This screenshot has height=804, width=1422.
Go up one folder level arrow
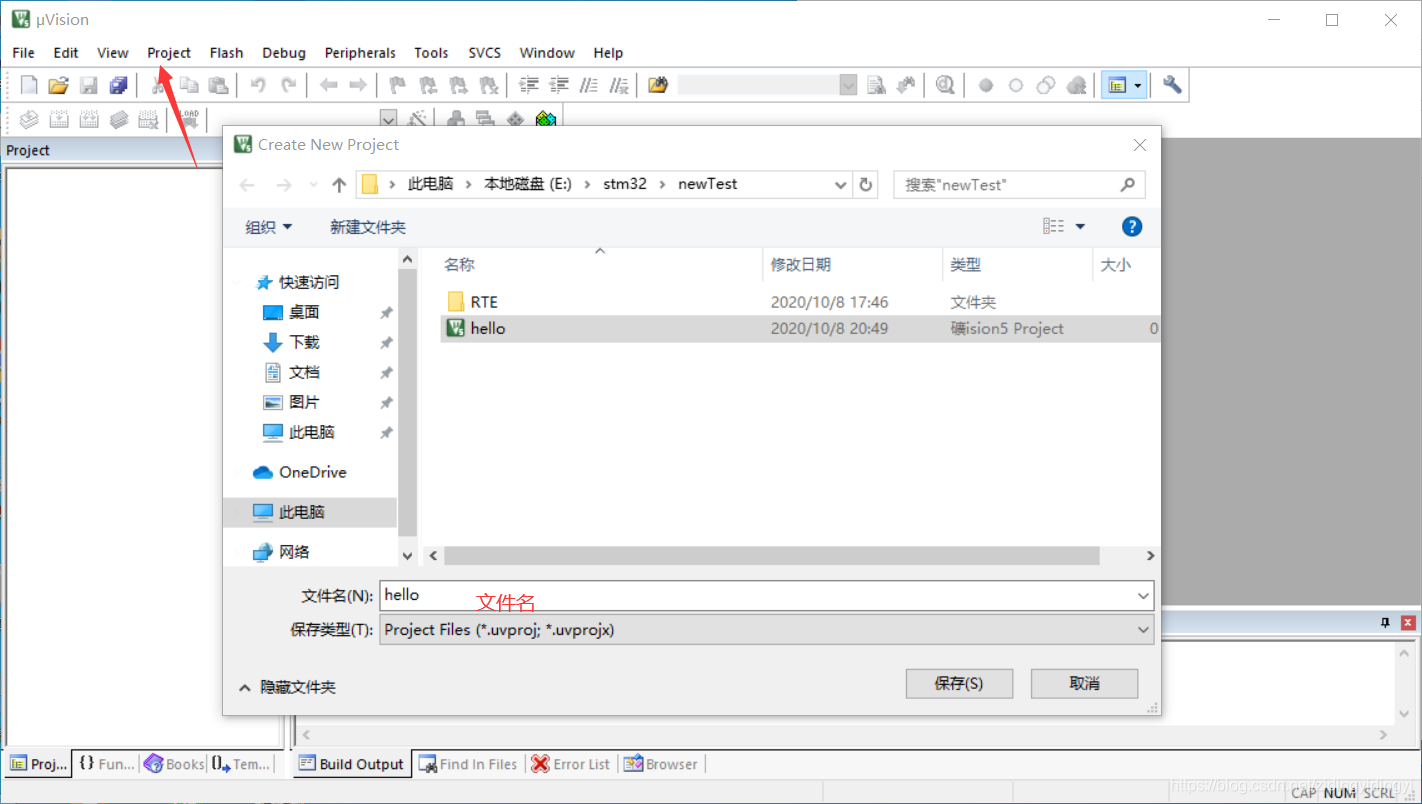pos(339,185)
